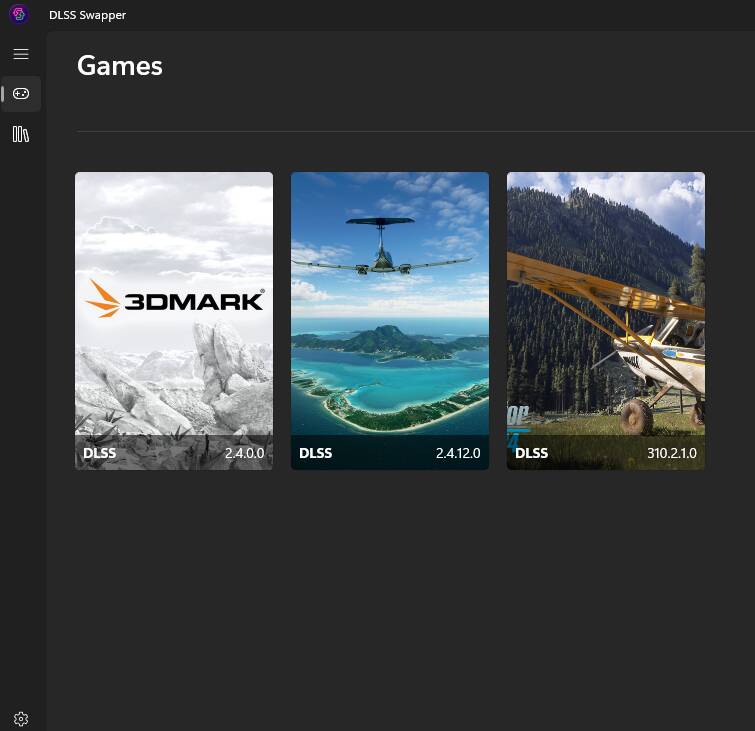The height and width of the screenshot is (731, 755).
Task: Click the DLSS Swapper window title
Action: [x=87, y=15]
